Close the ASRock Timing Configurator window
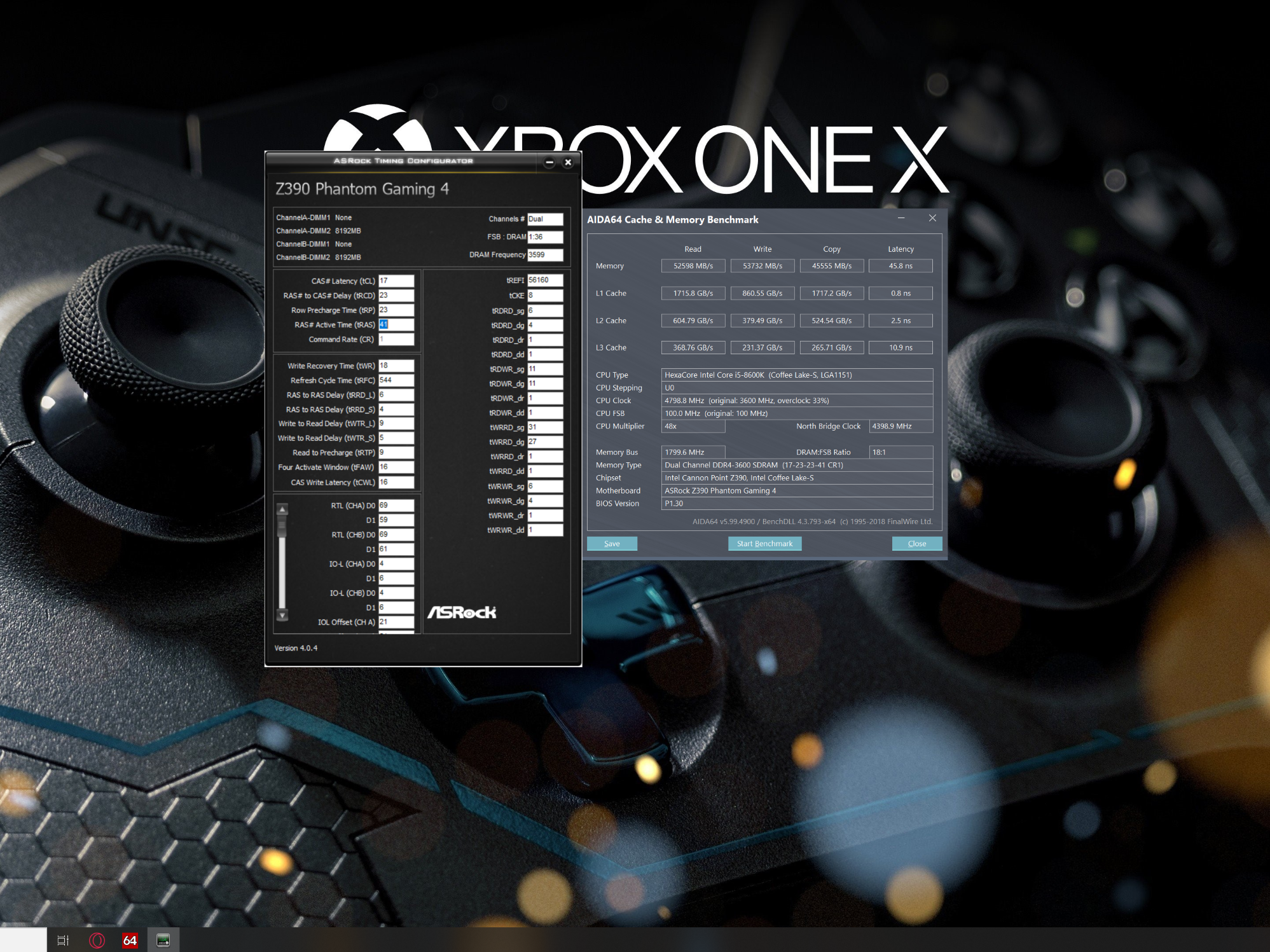Screen dimensions: 1270x952 (568, 162)
